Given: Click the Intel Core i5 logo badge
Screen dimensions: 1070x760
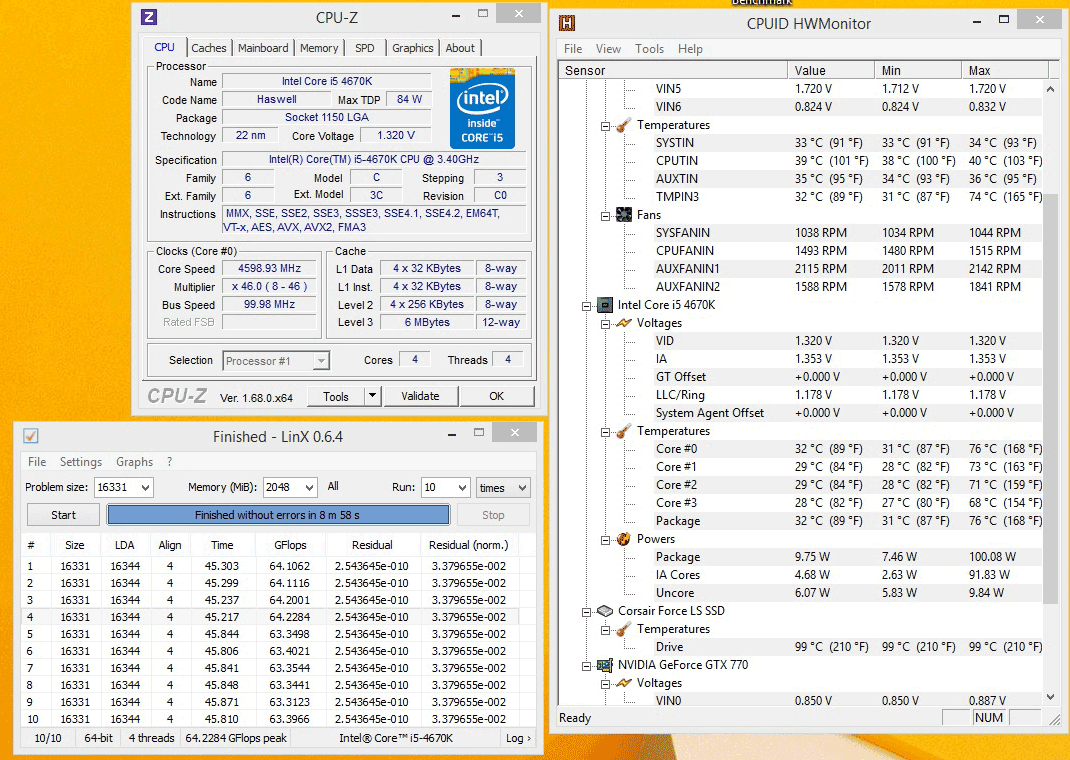Looking at the screenshot, I should click(482, 108).
